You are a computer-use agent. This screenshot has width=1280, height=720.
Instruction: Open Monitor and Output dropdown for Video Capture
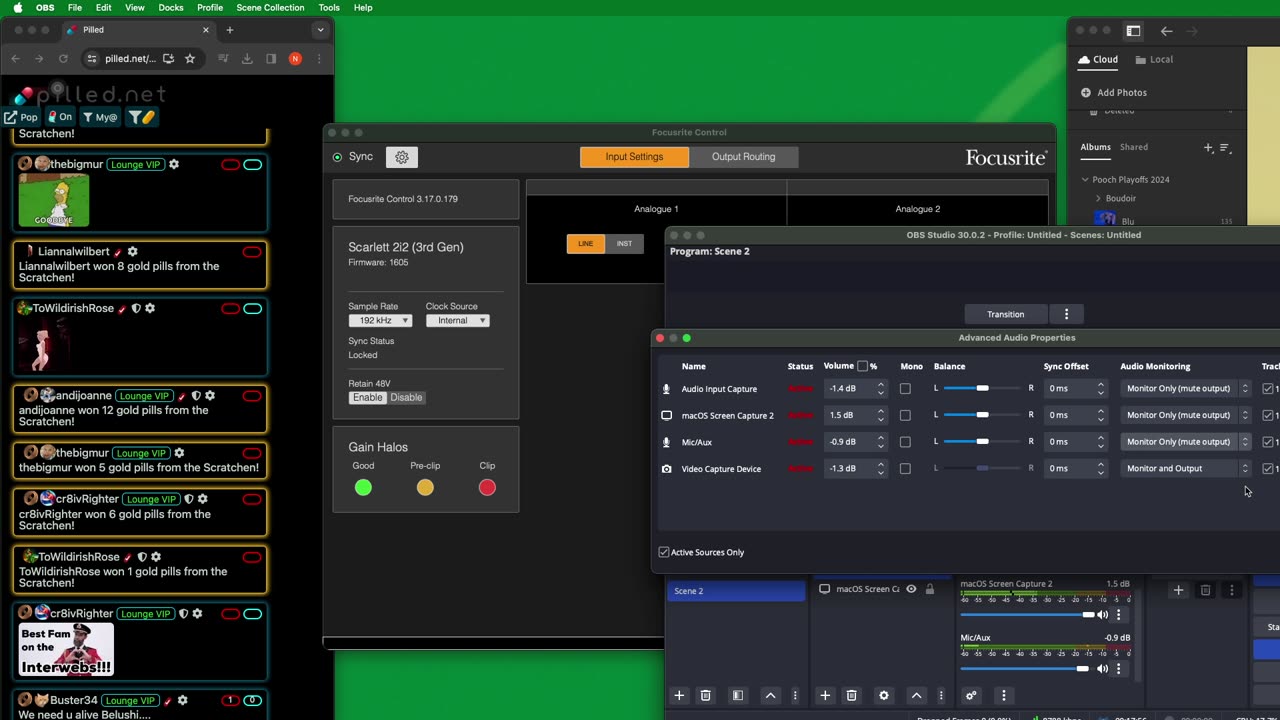[1186, 468]
